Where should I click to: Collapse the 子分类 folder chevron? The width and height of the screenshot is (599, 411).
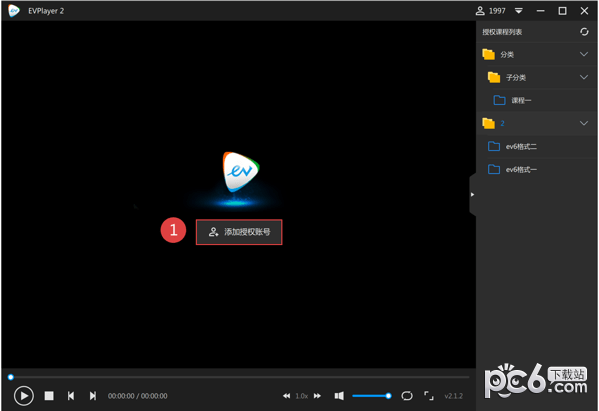click(x=584, y=77)
